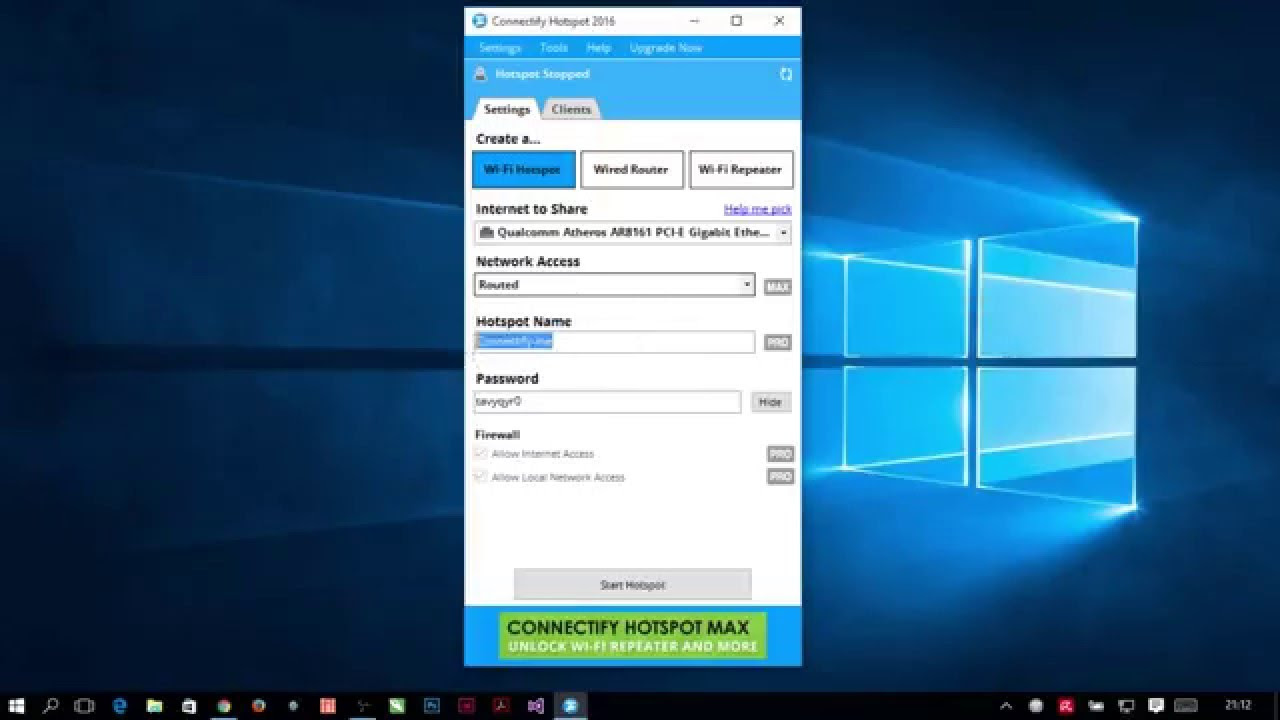Select the Settings tab
1280x720 pixels.
point(506,109)
